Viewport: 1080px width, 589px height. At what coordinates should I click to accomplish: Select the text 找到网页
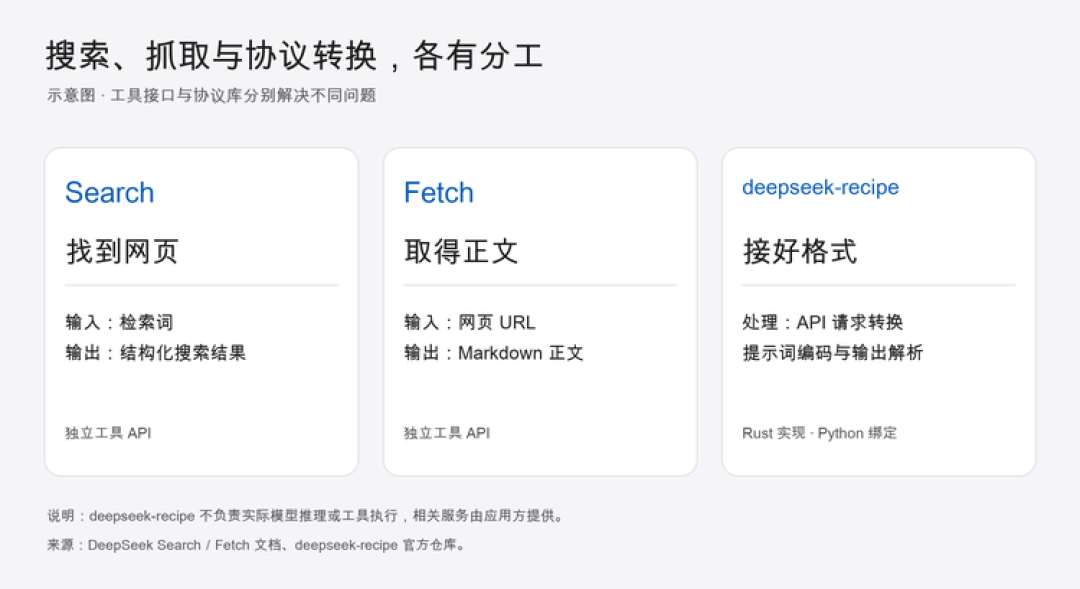click(x=123, y=251)
